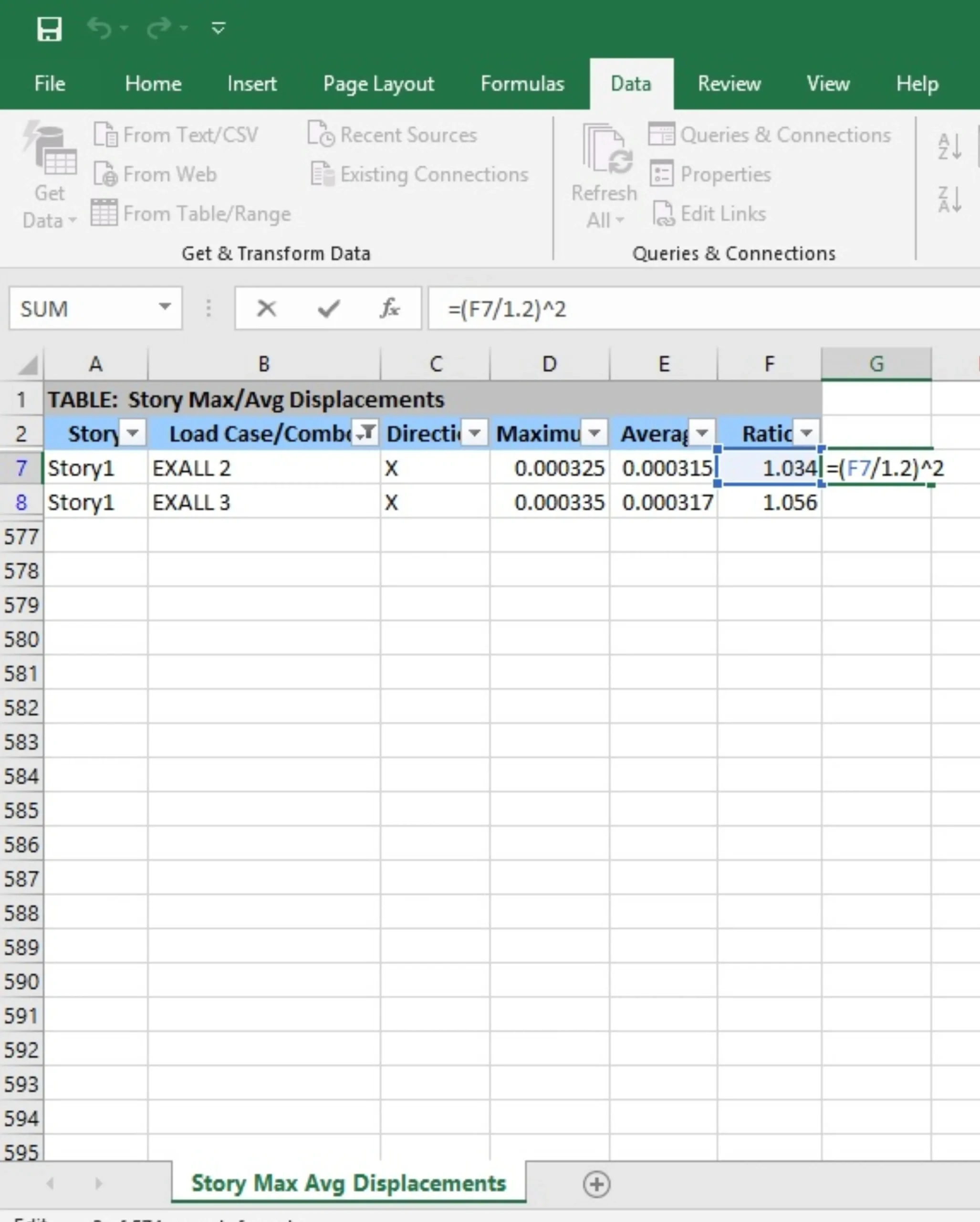Select Story Max Avg Displacements sheet tab

(348, 1183)
